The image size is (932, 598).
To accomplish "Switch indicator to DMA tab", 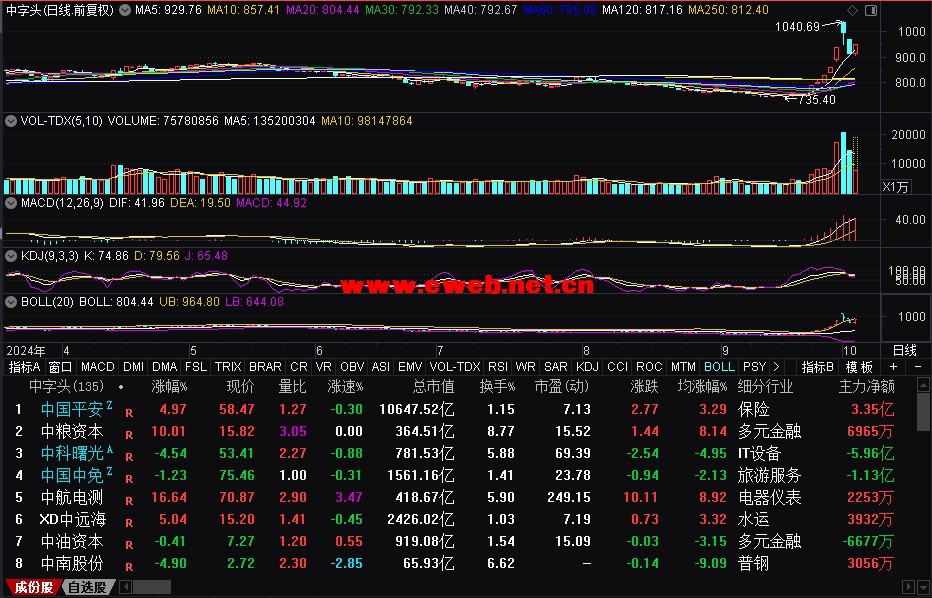I will tap(165, 367).
